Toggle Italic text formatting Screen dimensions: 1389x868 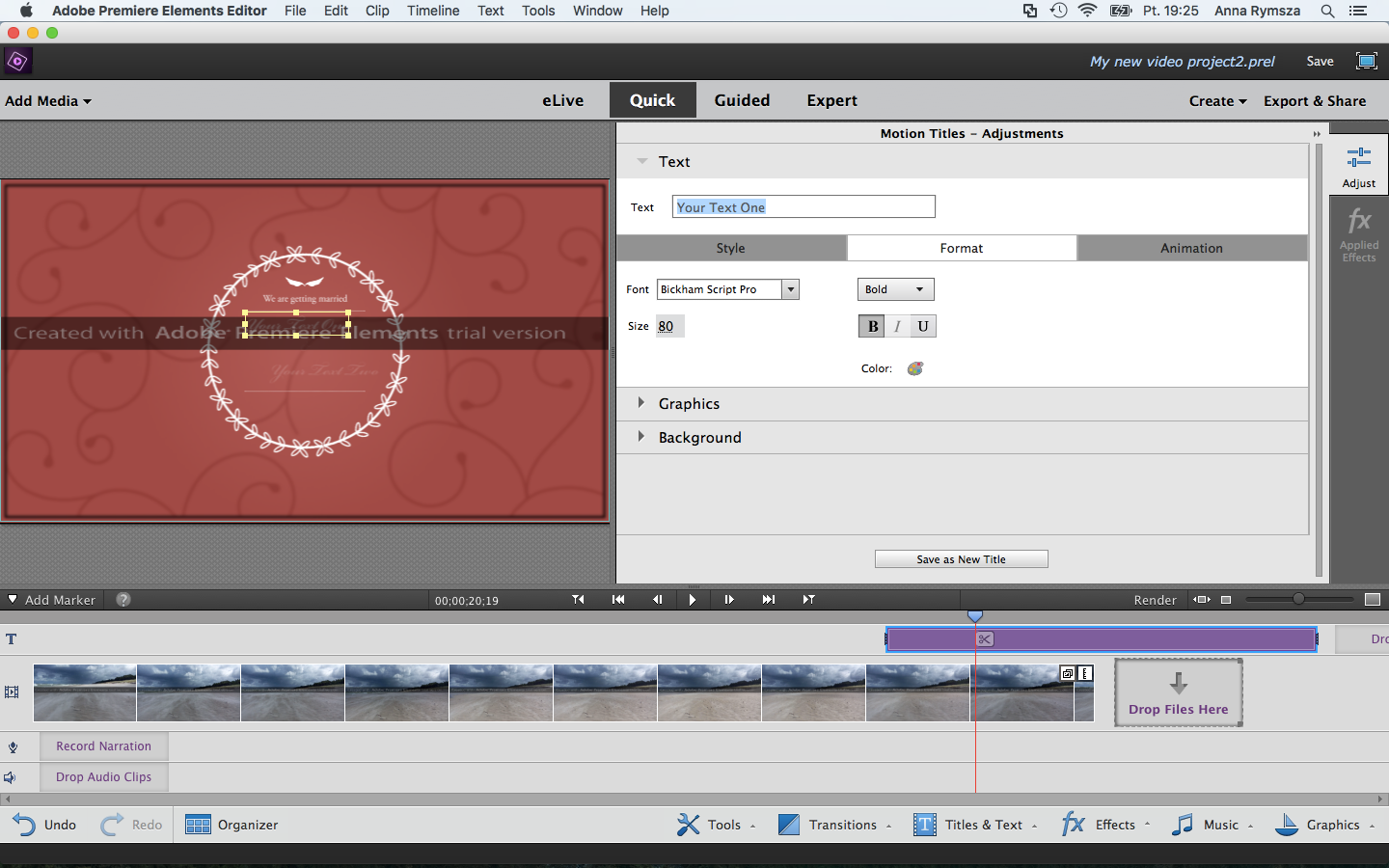tap(897, 326)
